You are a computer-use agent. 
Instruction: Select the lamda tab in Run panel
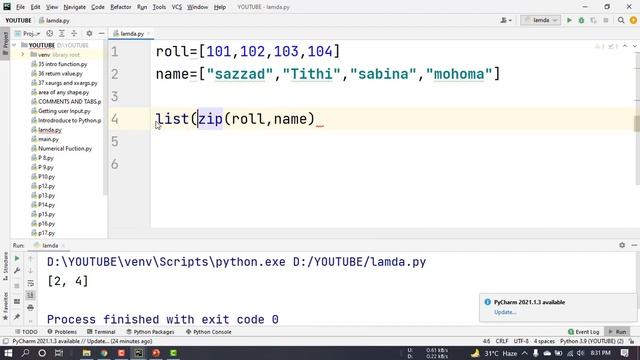(x=50, y=245)
